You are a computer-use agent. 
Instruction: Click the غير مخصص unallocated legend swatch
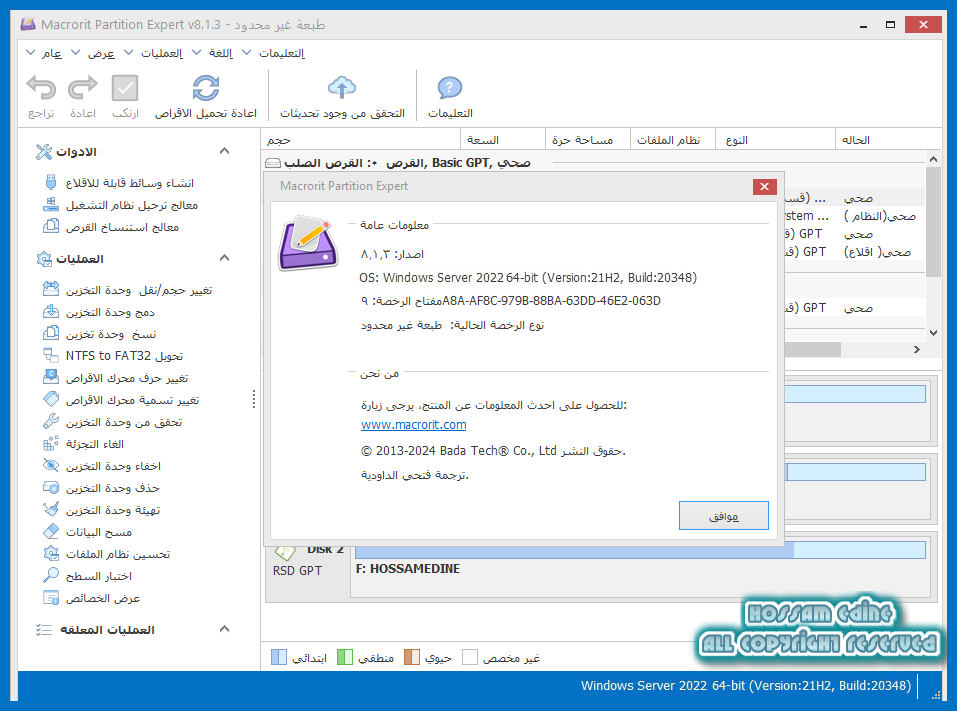point(470,657)
